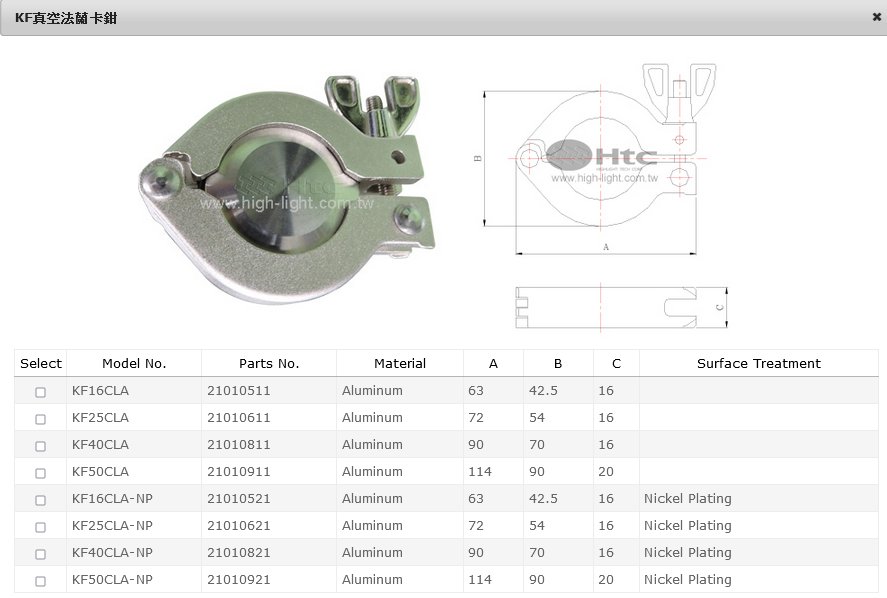This screenshot has width=887, height=598.
Task: Select the KF25CLA row checkbox
Action: (40, 419)
